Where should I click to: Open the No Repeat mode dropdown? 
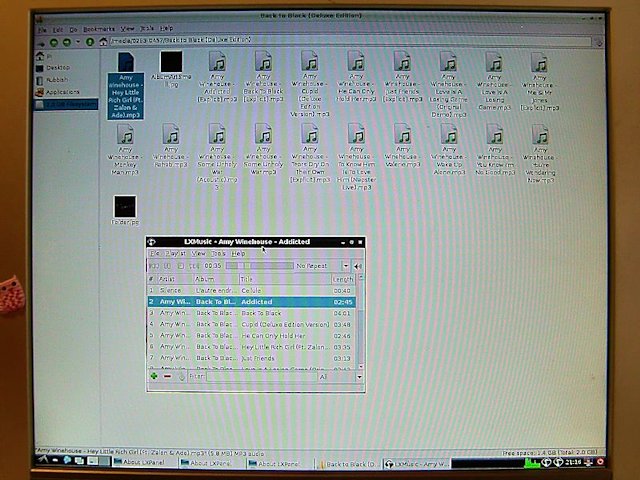322,266
